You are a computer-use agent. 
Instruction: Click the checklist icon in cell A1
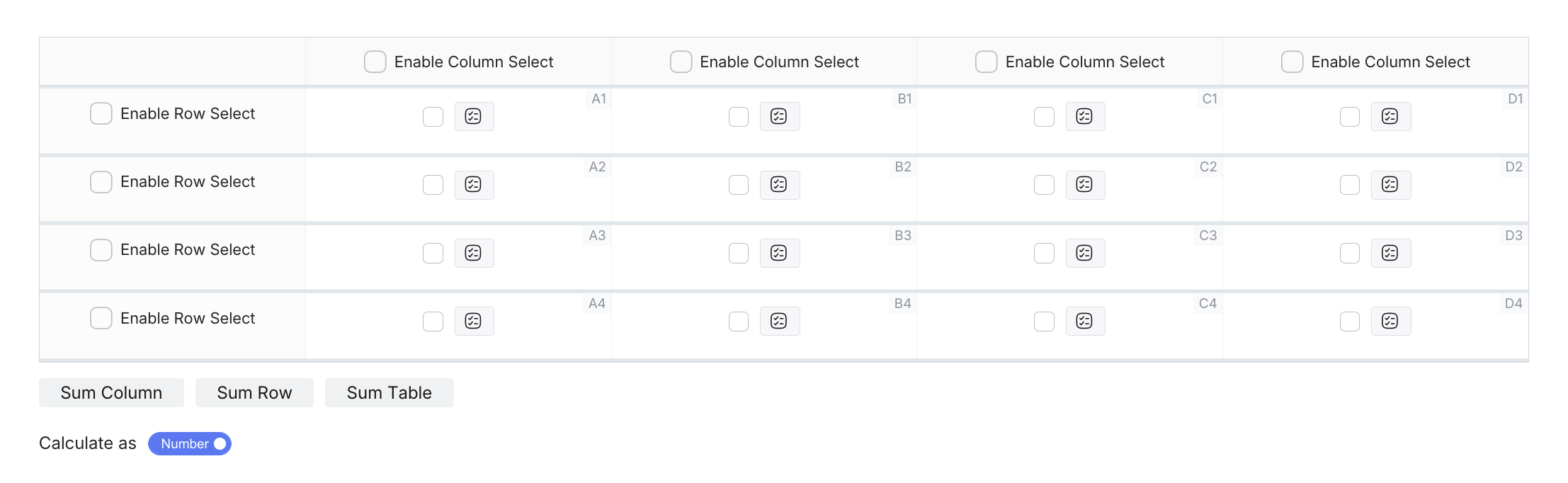(x=474, y=116)
